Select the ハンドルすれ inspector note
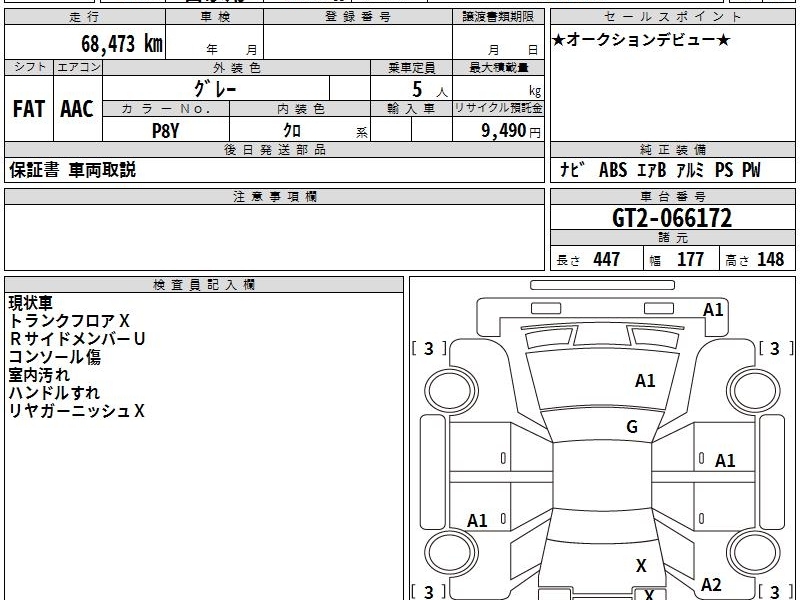The width and height of the screenshot is (800, 600). (54, 393)
